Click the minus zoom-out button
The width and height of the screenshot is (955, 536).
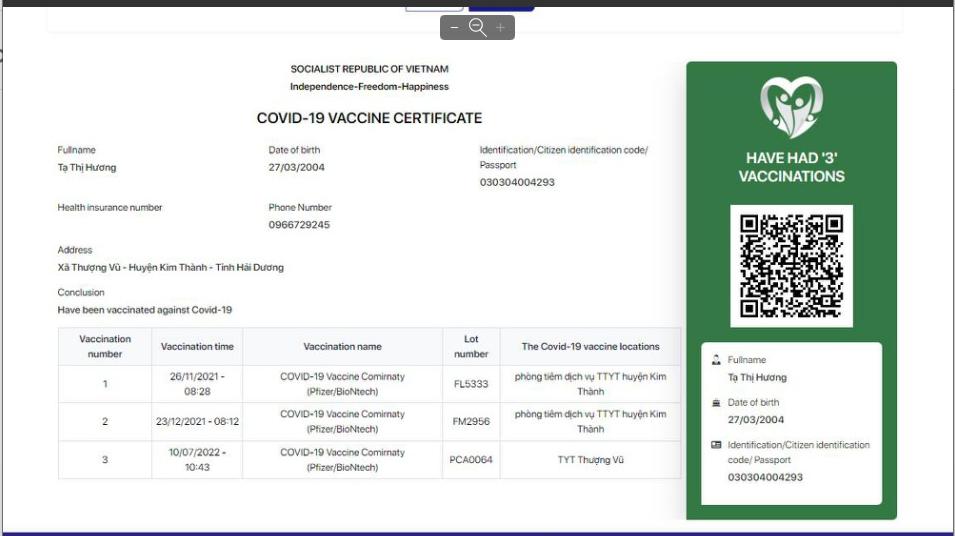454,28
